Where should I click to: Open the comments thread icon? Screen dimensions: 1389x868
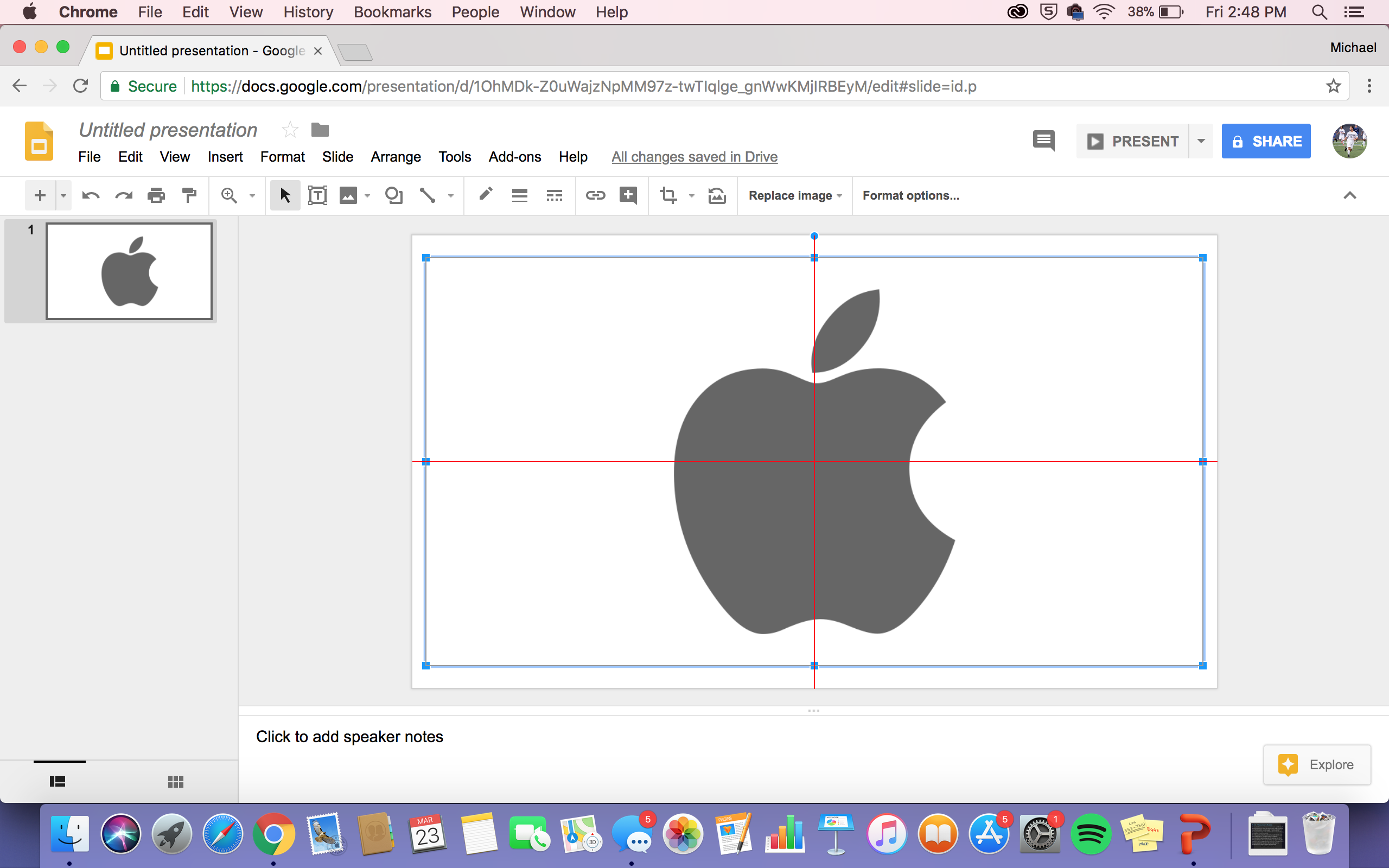pyautogui.click(x=1043, y=141)
